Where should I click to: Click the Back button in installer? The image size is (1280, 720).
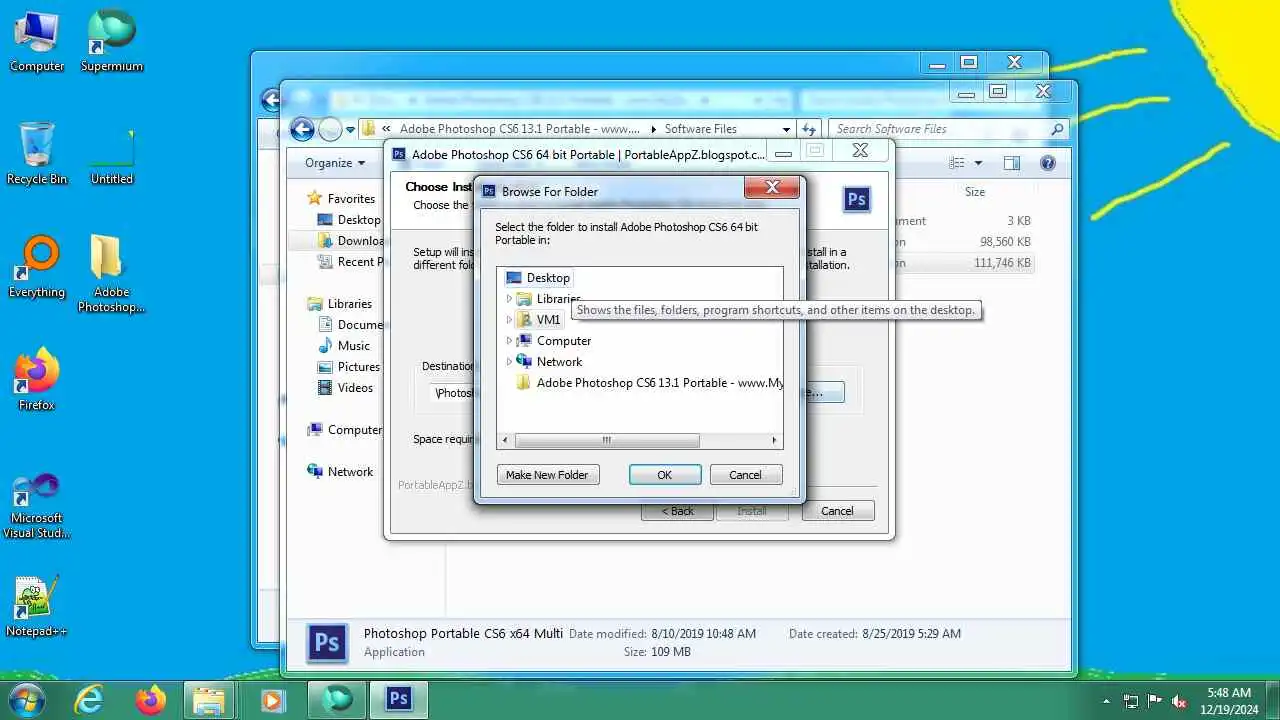(x=677, y=511)
